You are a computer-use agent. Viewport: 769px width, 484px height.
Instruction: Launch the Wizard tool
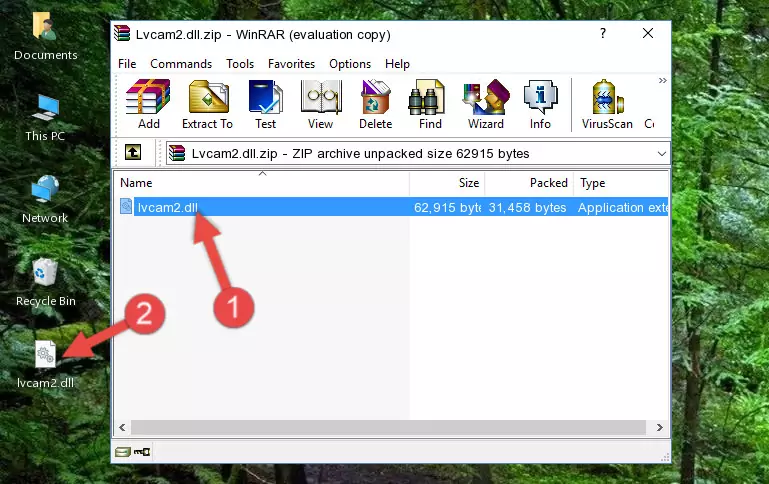tap(486, 104)
